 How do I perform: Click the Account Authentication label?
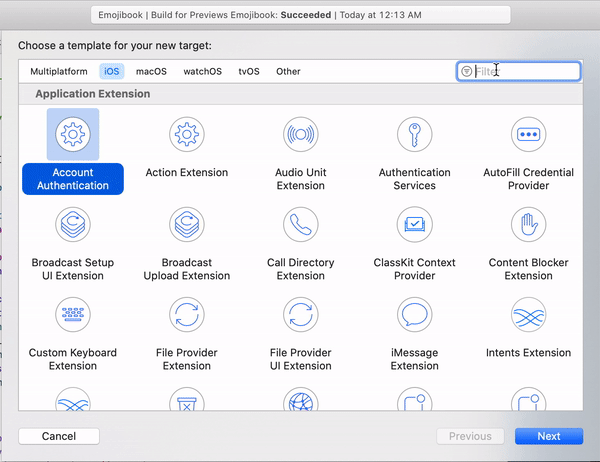pyautogui.click(x=73, y=179)
